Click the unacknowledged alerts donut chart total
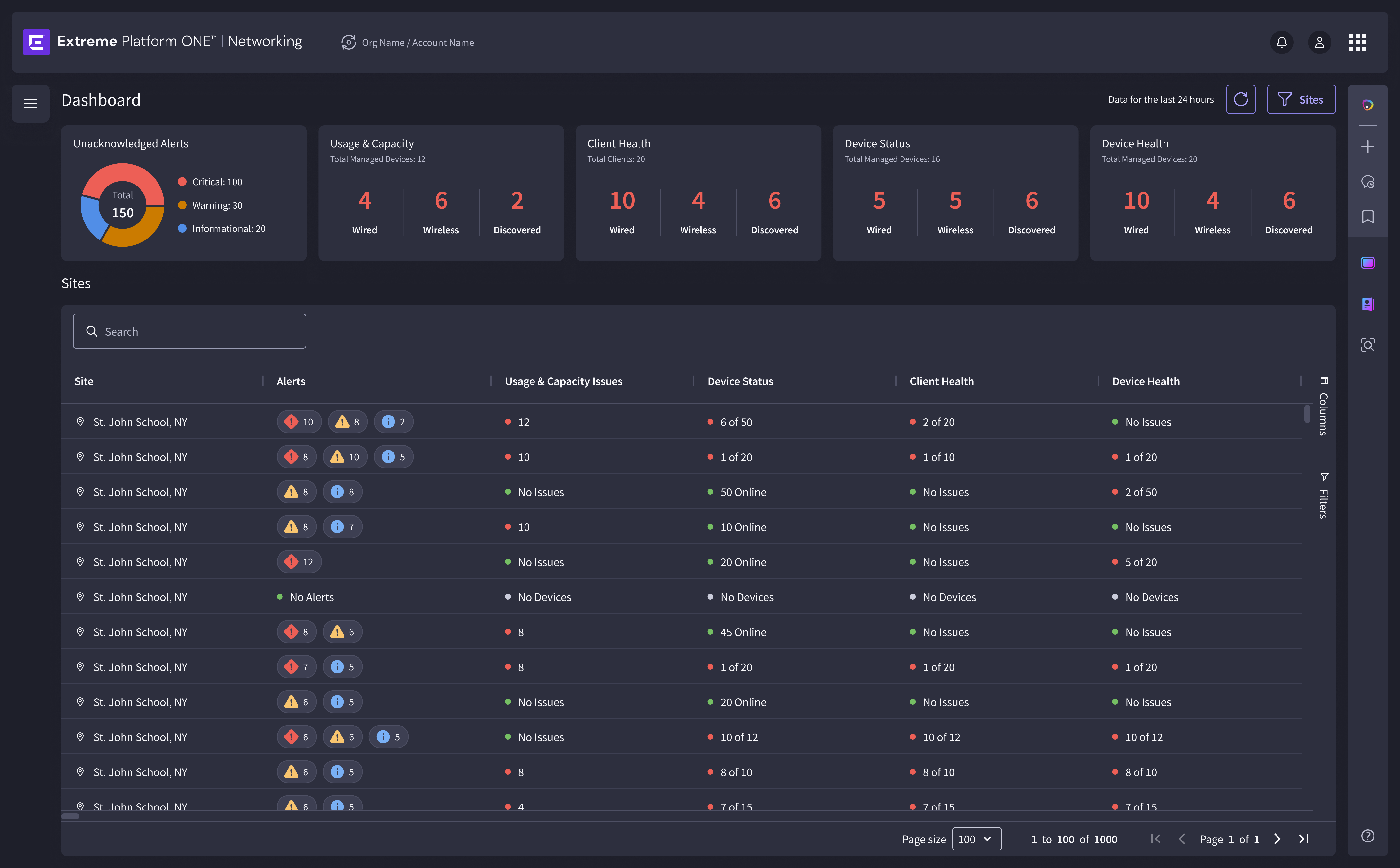The width and height of the screenshot is (1400, 868). pos(123,205)
